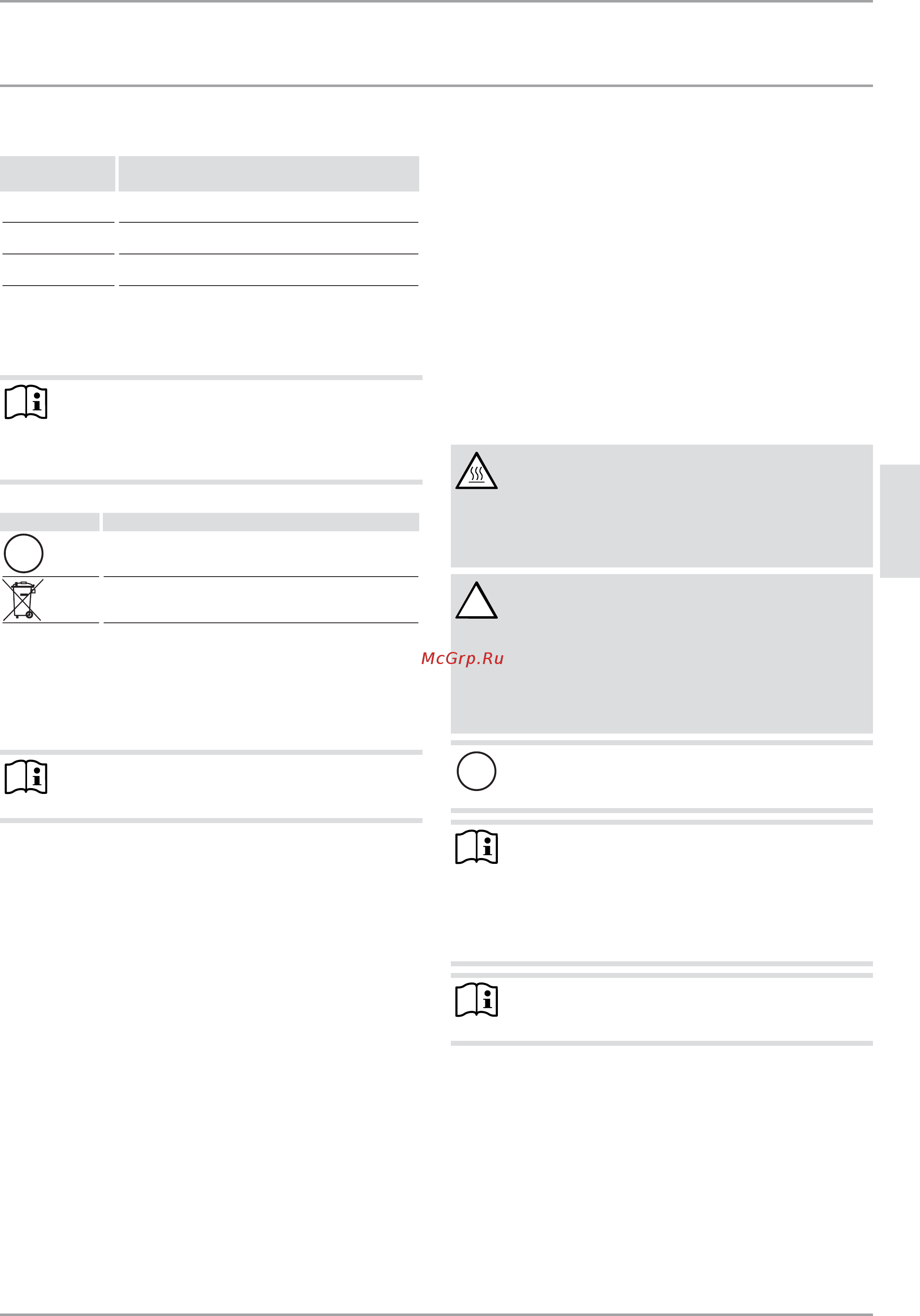The width and height of the screenshot is (920, 1316).
Task: Click the last info book icon on the page
Action: pos(476,1000)
